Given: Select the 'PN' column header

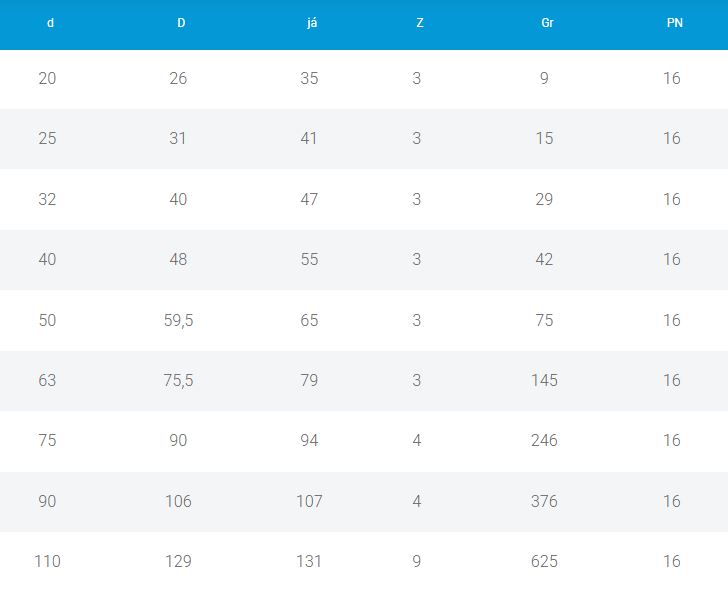Looking at the screenshot, I should 675,23.
